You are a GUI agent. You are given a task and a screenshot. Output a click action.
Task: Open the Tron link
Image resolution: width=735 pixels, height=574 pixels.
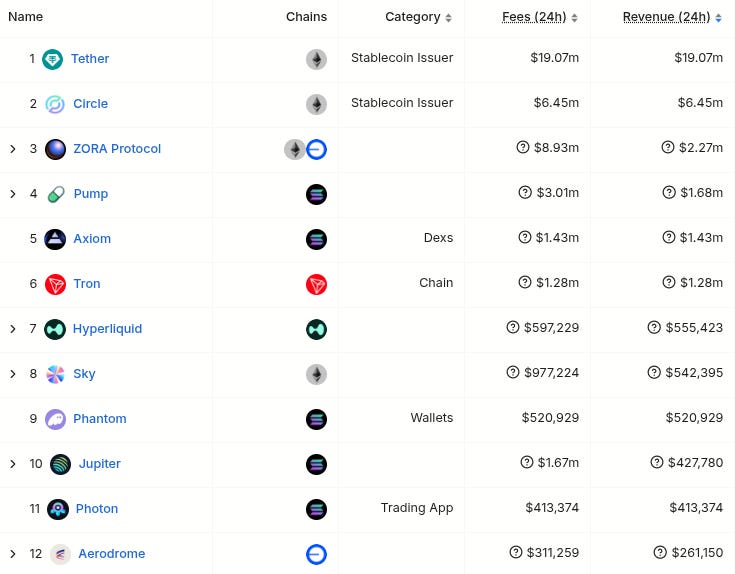[x=87, y=283]
